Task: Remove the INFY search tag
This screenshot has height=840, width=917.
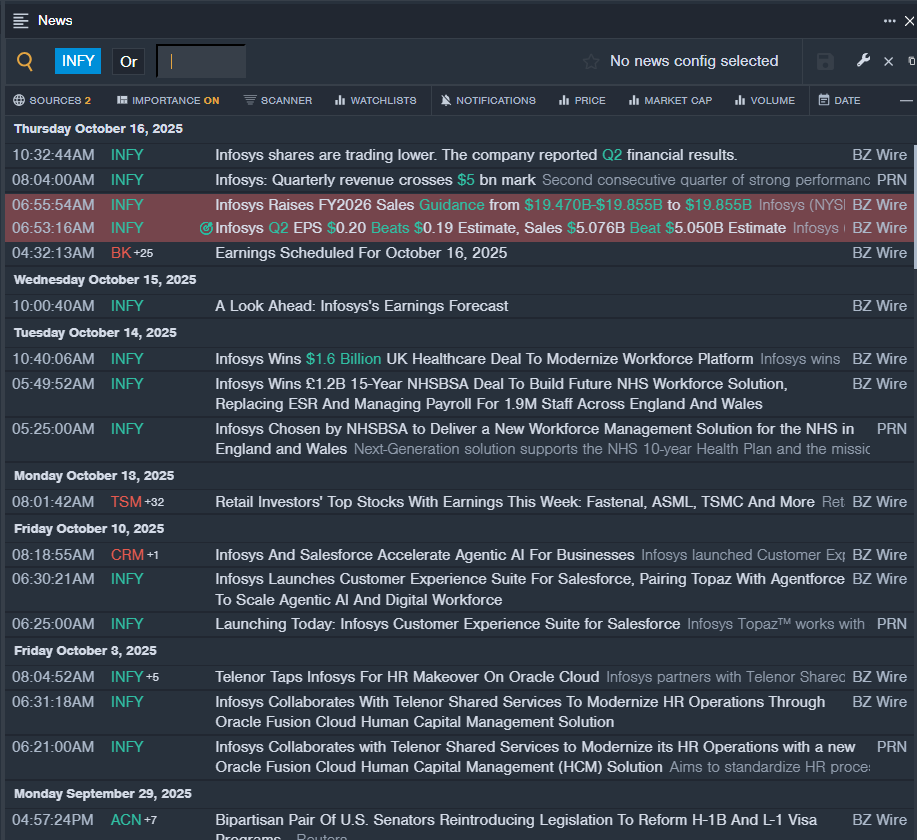Action: [x=78, y=61]
